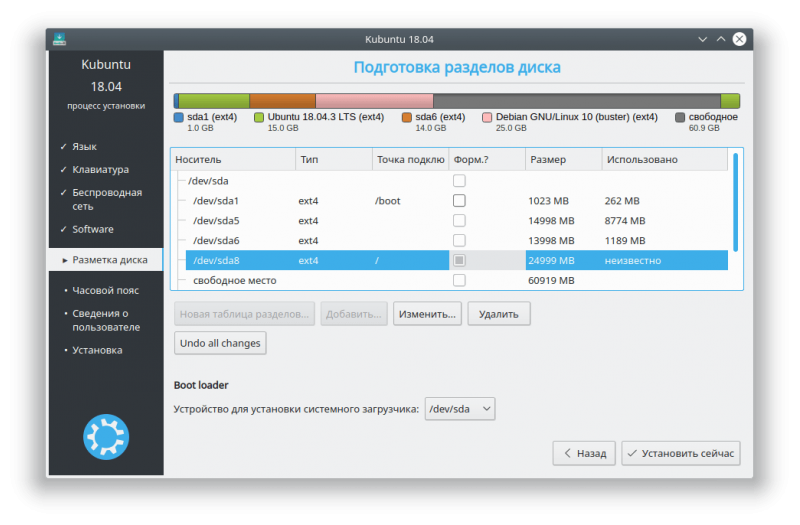
Task: Enable format checkbox for /dev/sda1
Action: click(459, 201)
